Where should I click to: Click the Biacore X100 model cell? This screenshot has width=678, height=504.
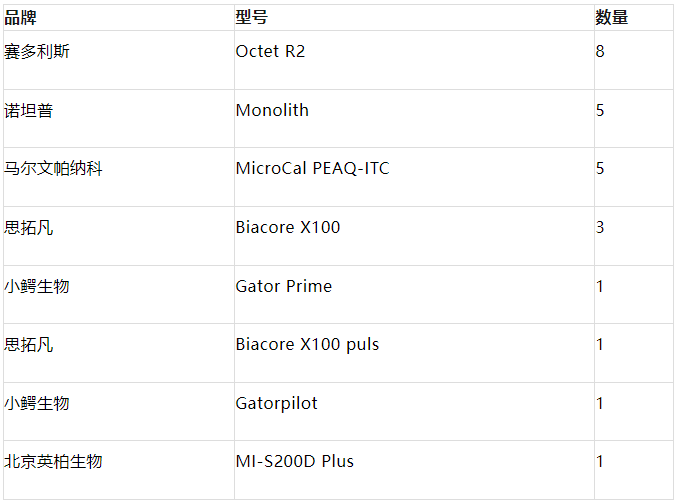[288, 227]
